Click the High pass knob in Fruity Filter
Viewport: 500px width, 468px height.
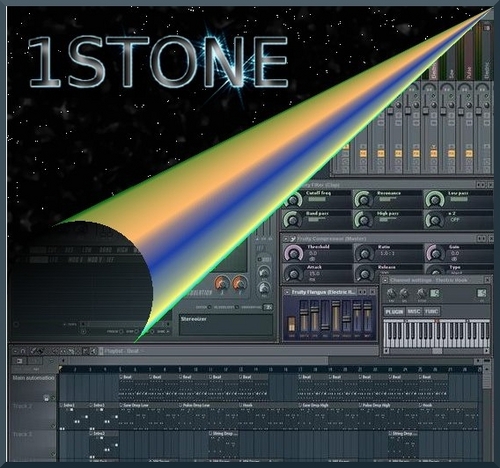364,220
